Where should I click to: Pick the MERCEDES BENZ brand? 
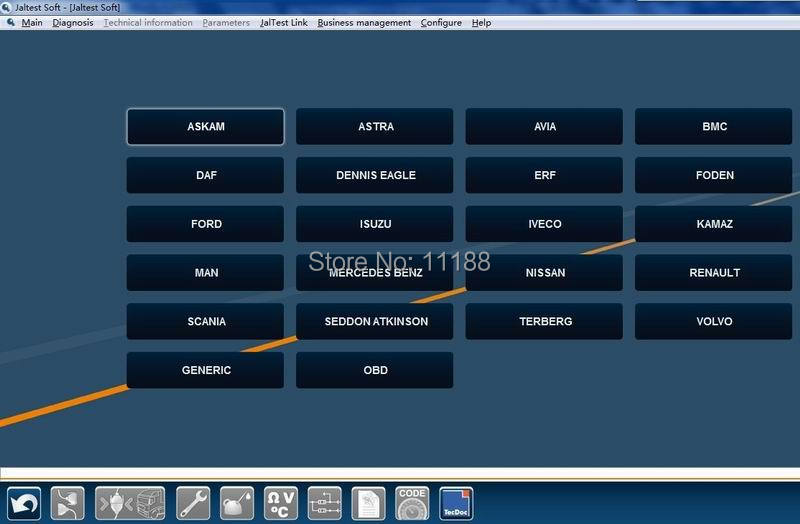pyautogui.click(x=375, y=272)
